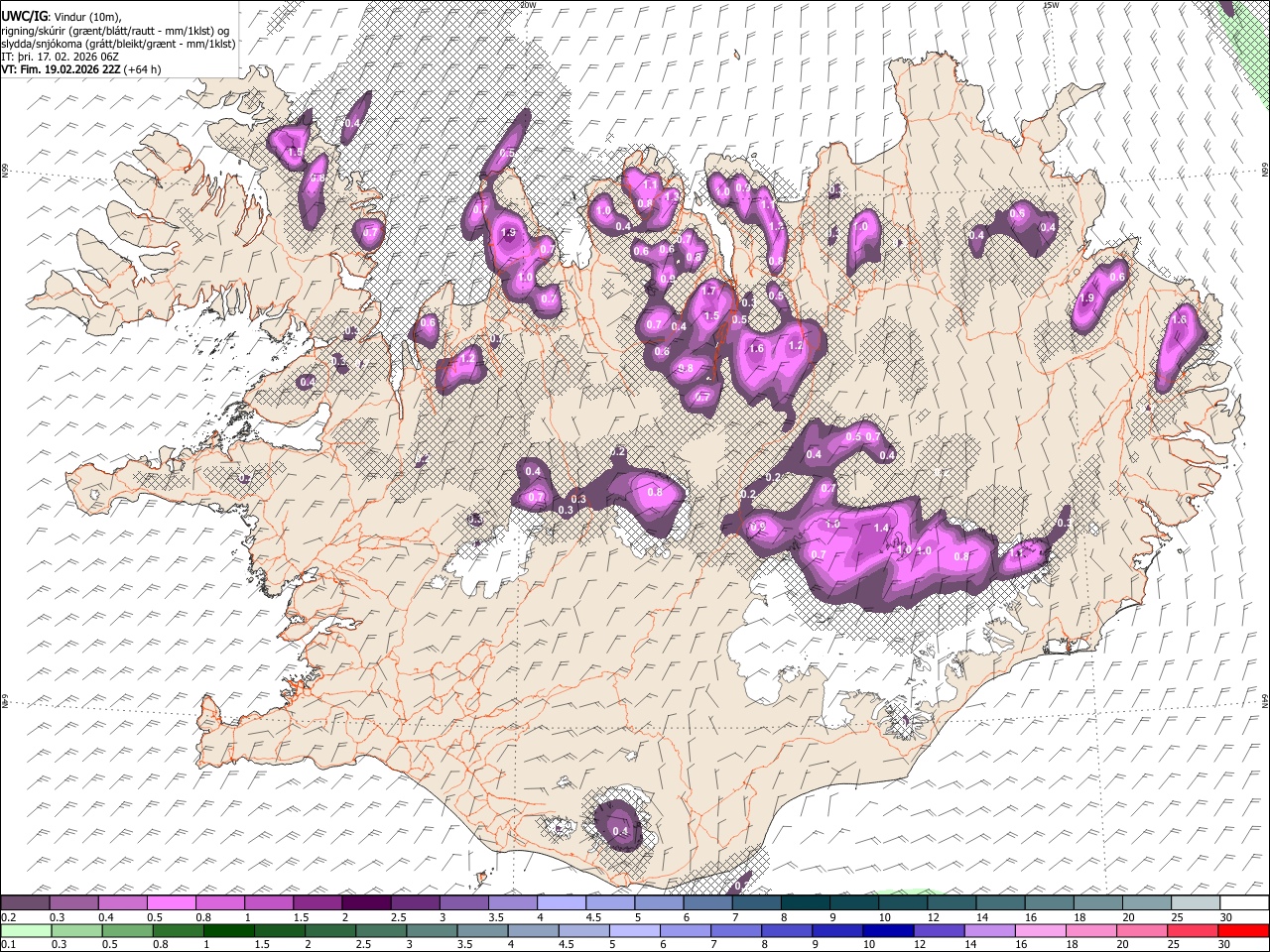Click the light periwinkle 4 snow legend swatch
This screenshot has height=952, width=1270.
point(562,903)
